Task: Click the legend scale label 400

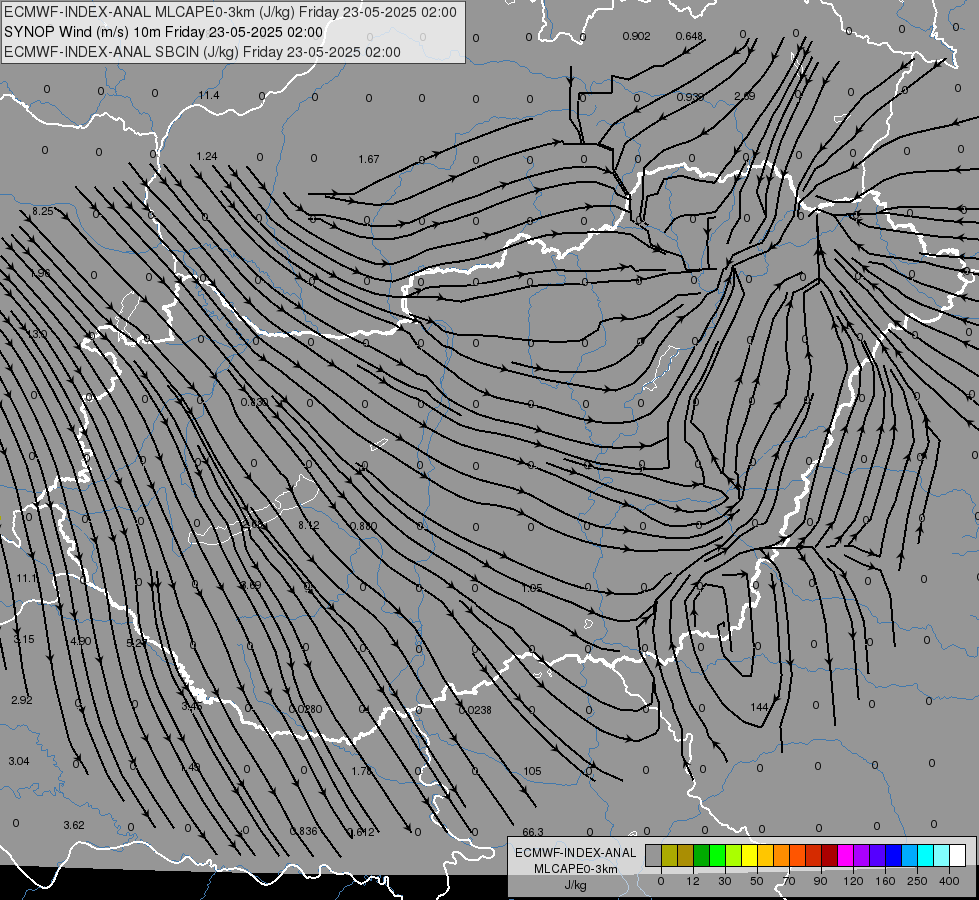Action: click(x=949, y=881)
